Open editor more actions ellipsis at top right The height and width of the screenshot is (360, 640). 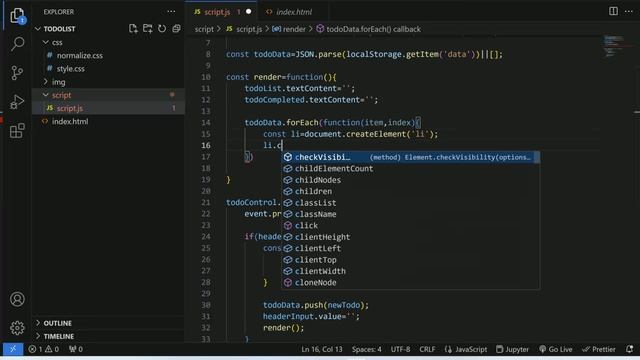629,11
